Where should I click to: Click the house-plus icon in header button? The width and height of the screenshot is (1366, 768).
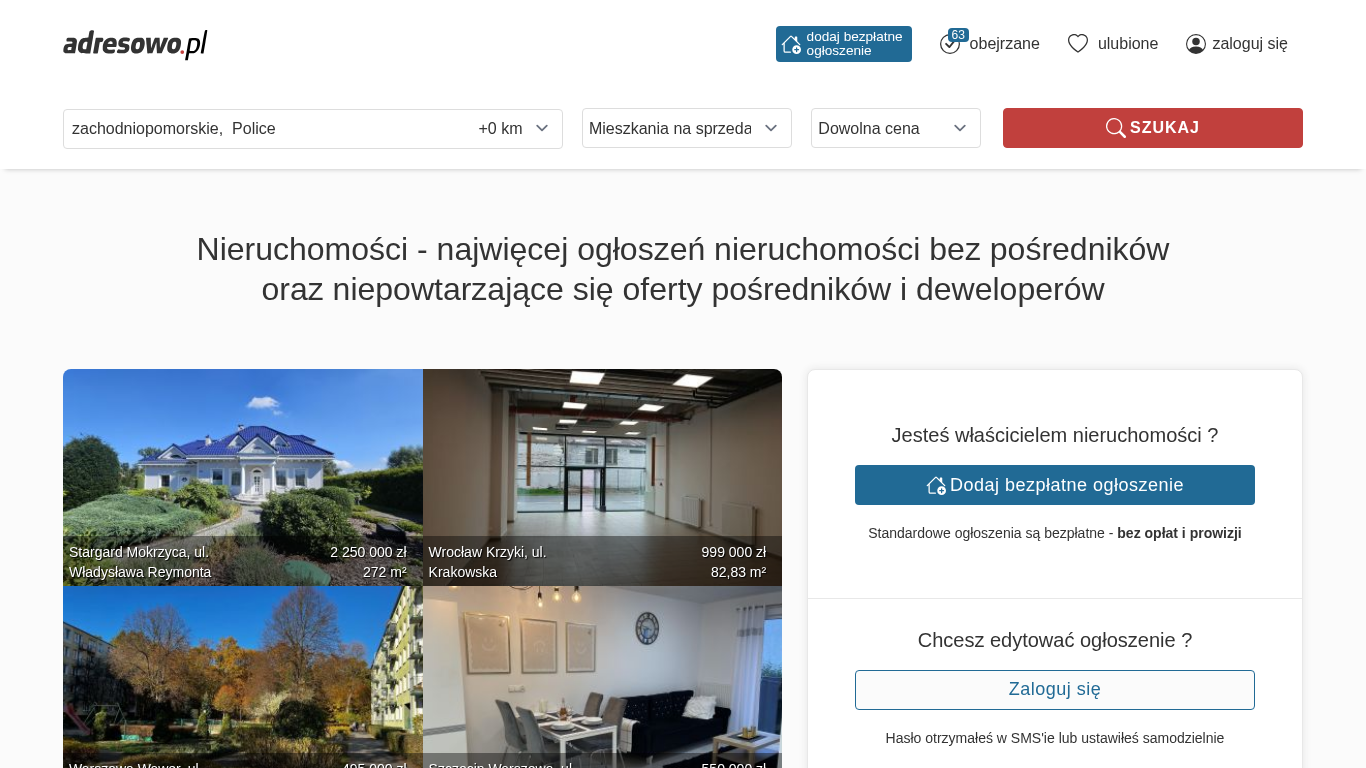(x=791, y=44)
